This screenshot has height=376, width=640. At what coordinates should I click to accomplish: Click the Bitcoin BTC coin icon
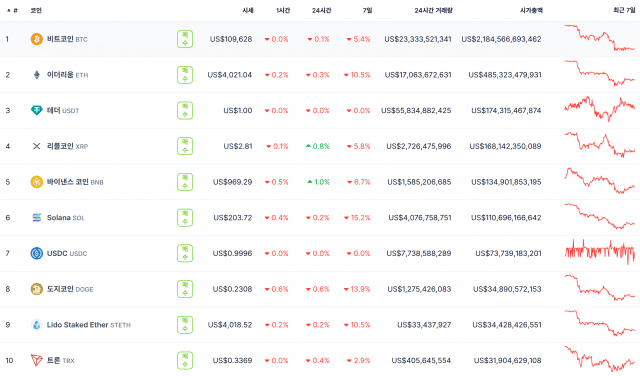click(x=36, y=39)
